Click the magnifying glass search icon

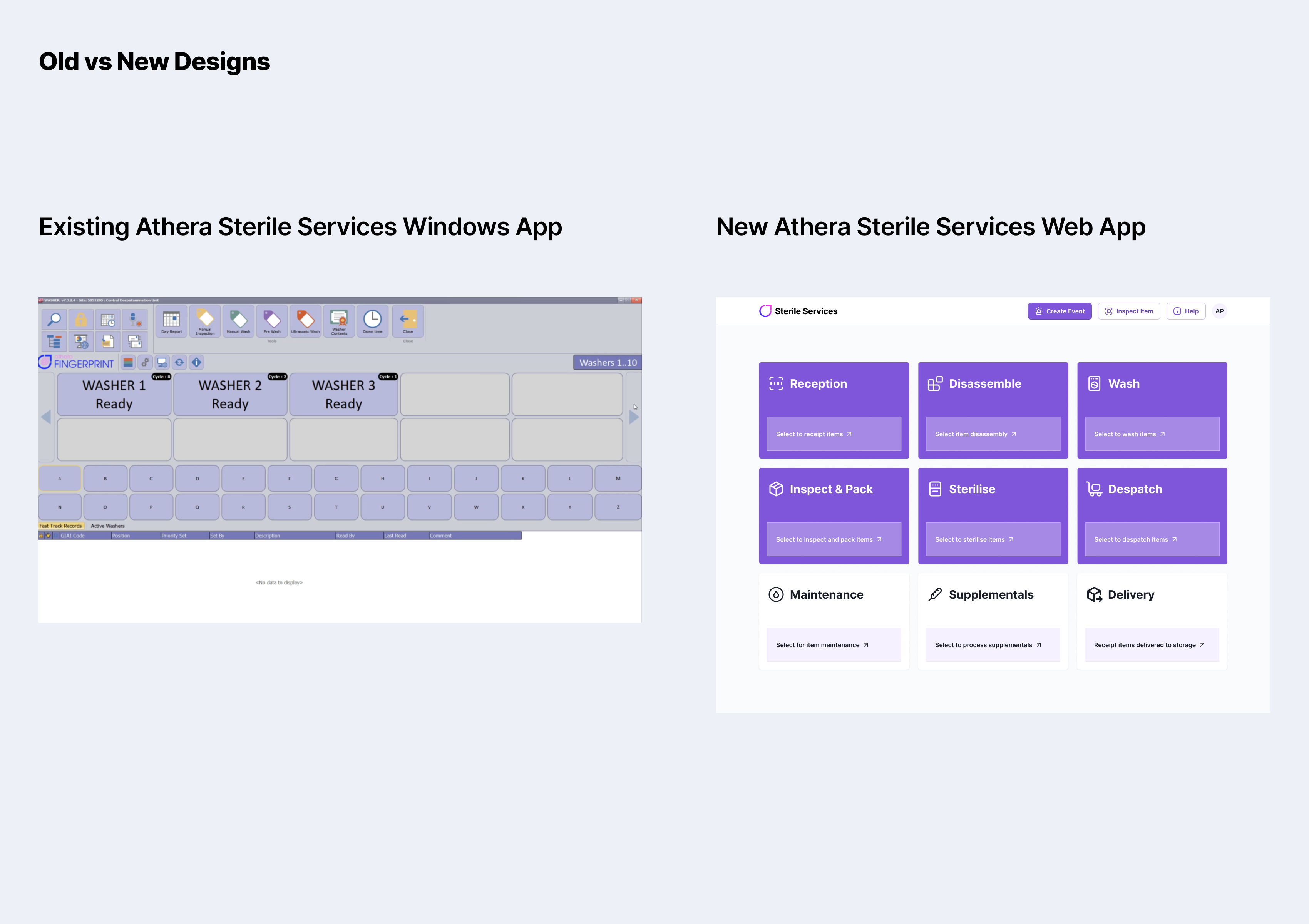55,319
